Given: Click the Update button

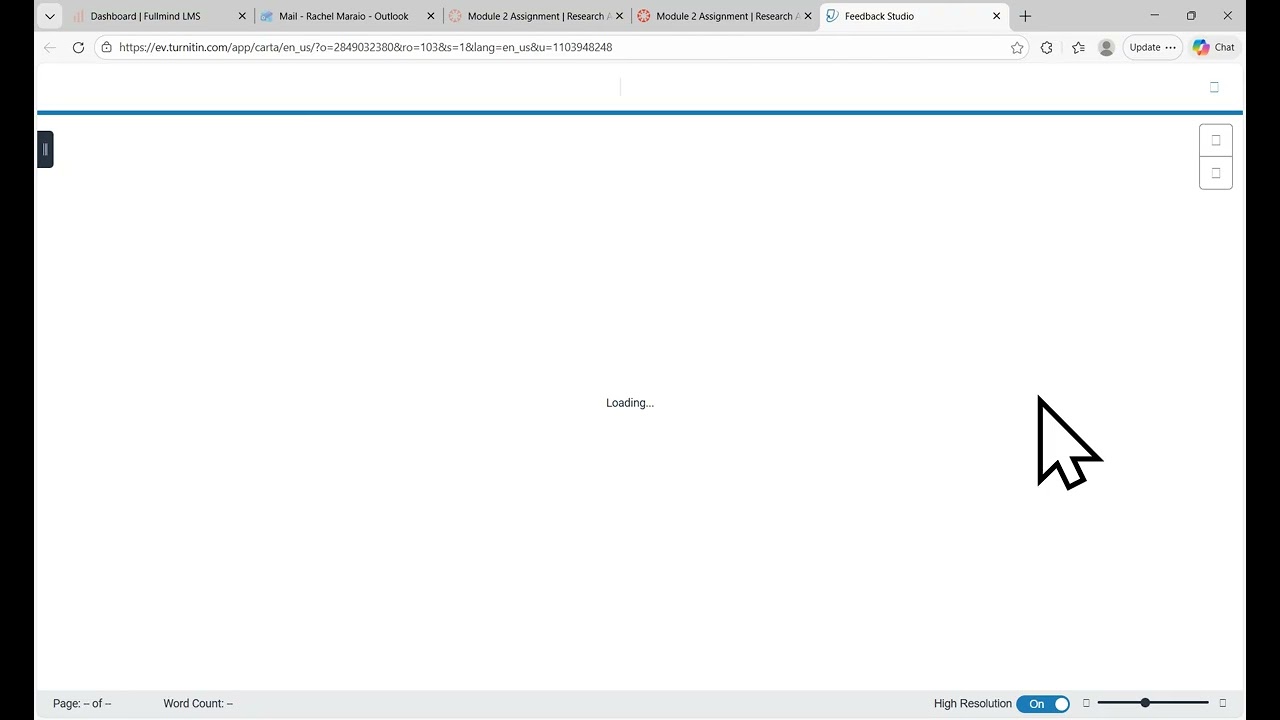Looking at the screenshot, I should pyautogui.click(x=1152, y=47).
